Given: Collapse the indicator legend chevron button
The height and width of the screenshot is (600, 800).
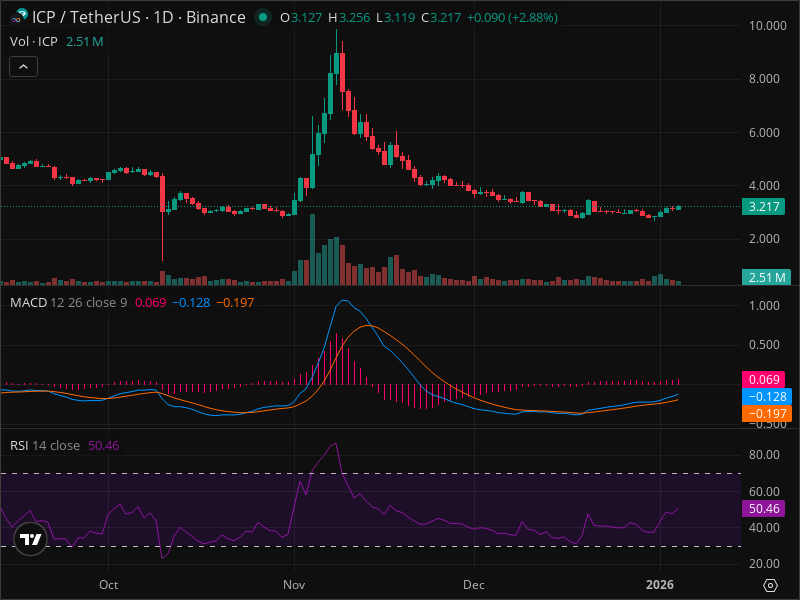Looking at the screenshot, I should point(23,66).
